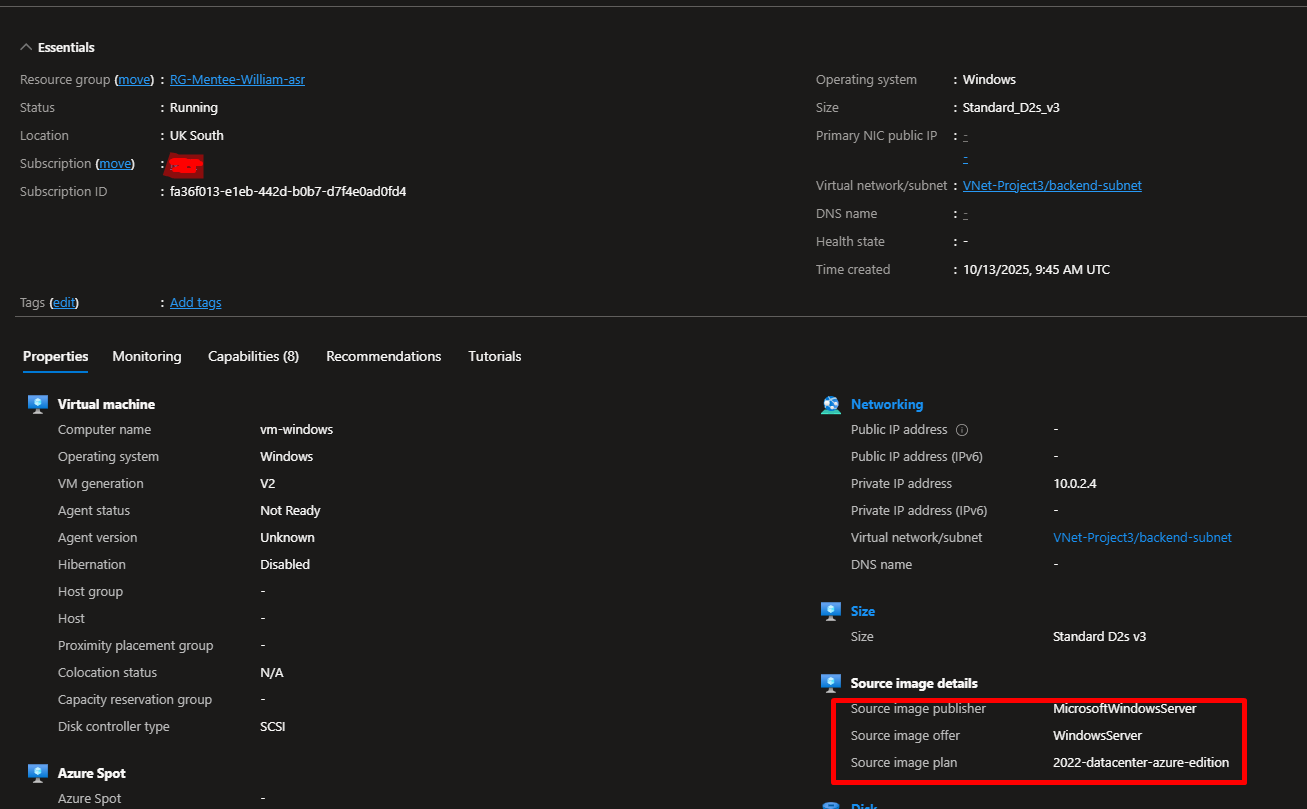The height and width of the screenshot is (809, 1307).
Task: Click the Public IP address info icon
Action: (x=962, y=430)
